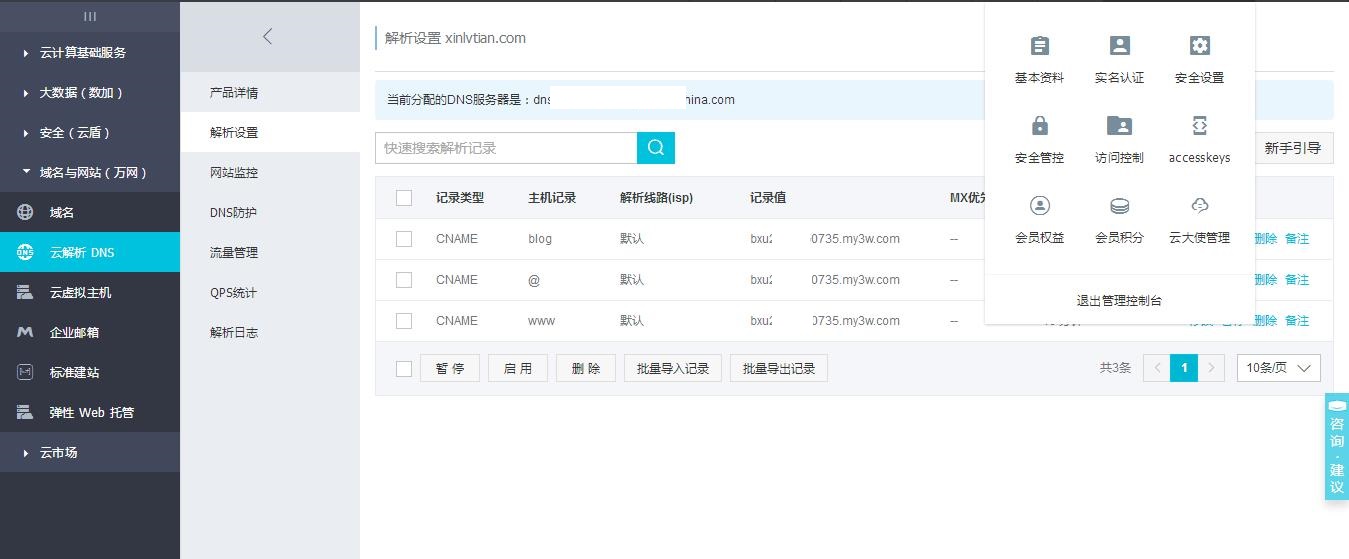
Task: Click the 安全设置 gear icon
Action: (1199, 46)
